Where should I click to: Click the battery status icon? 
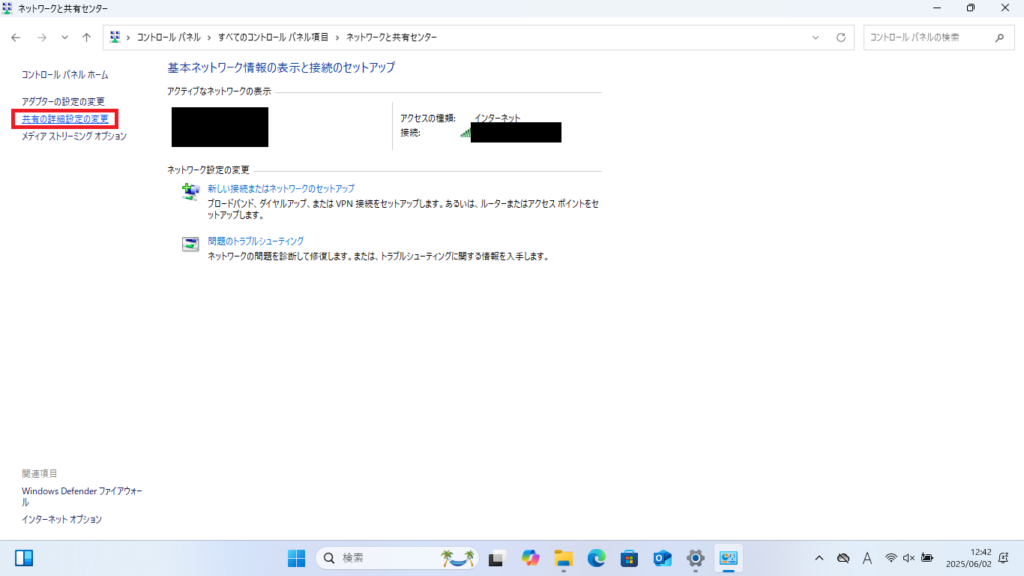point(927,558)
